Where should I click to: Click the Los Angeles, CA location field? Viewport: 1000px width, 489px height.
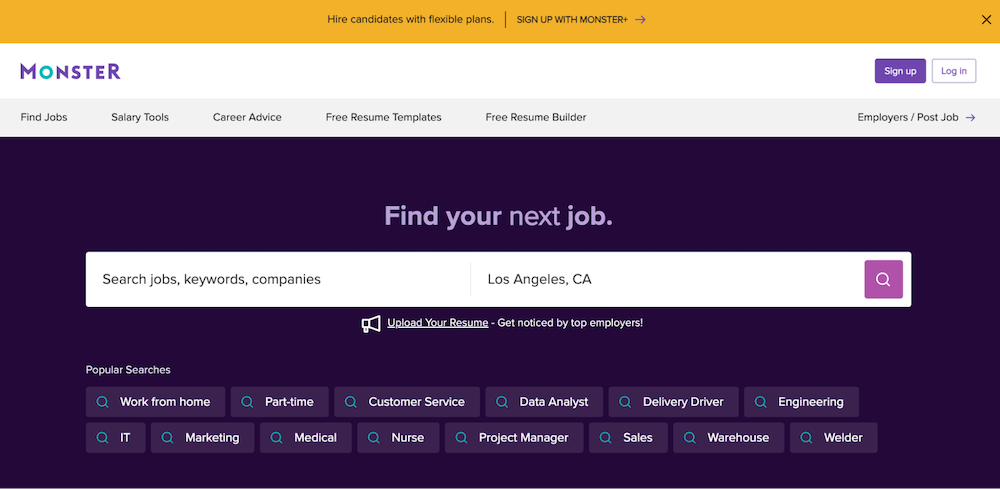coord(667,279)
